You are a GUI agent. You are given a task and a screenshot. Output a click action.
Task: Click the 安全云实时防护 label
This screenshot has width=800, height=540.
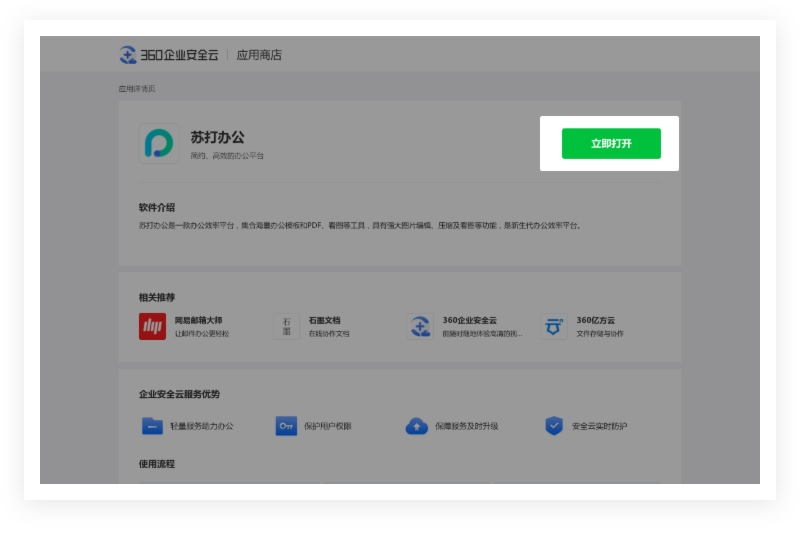pyautogui.click(x=599, y=426)
